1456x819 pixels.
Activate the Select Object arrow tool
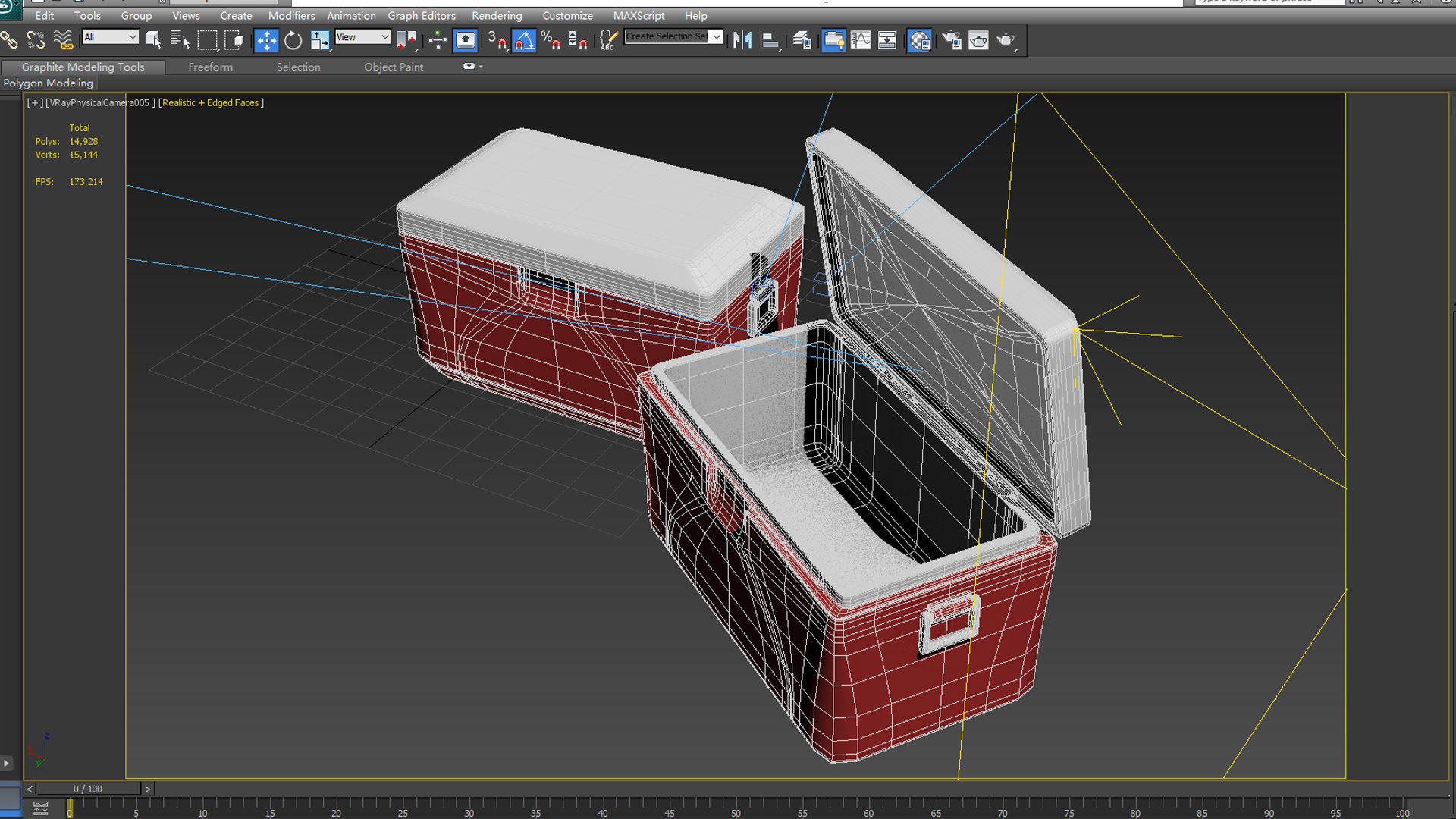tap(153, 40)
